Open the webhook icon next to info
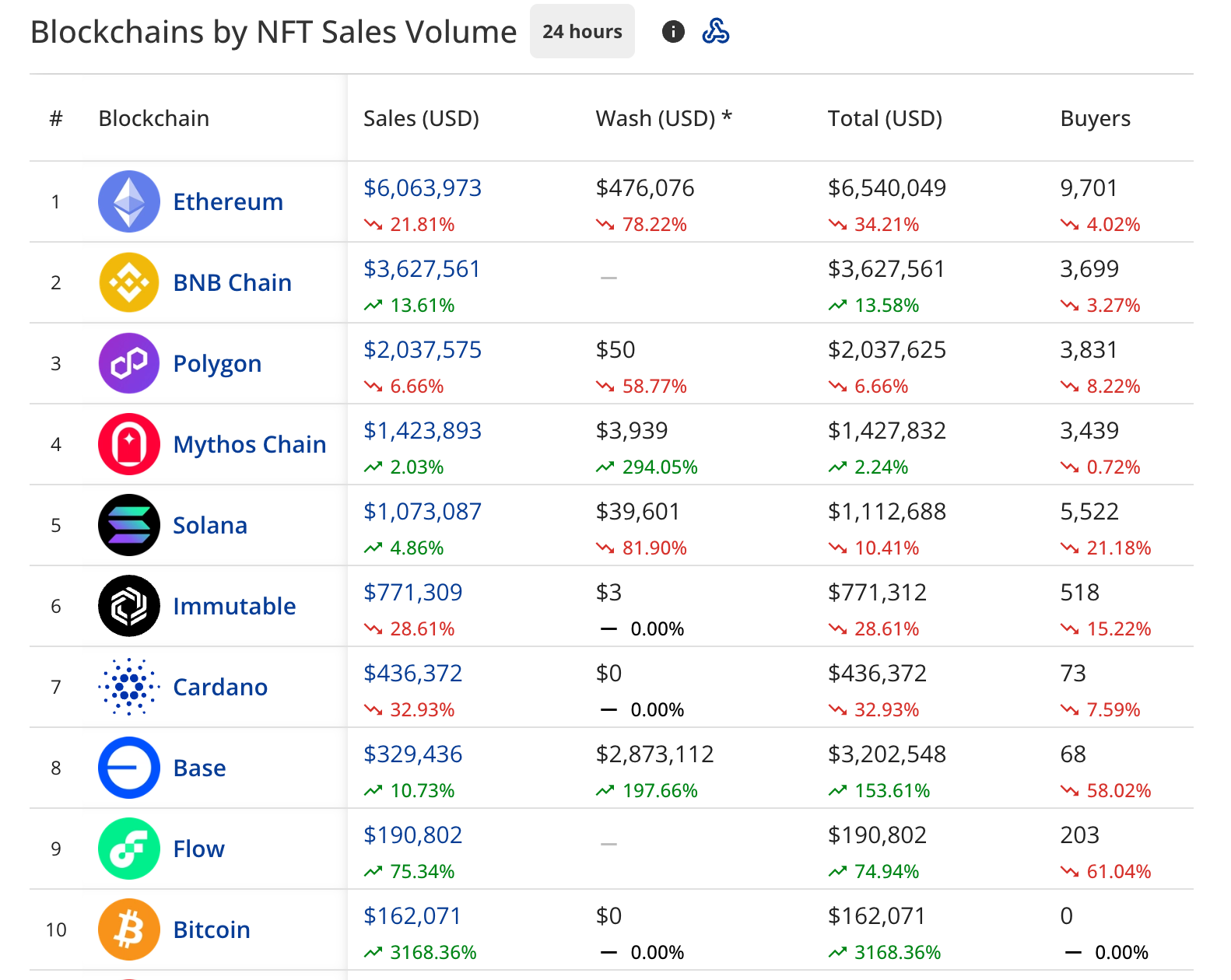 716,32
